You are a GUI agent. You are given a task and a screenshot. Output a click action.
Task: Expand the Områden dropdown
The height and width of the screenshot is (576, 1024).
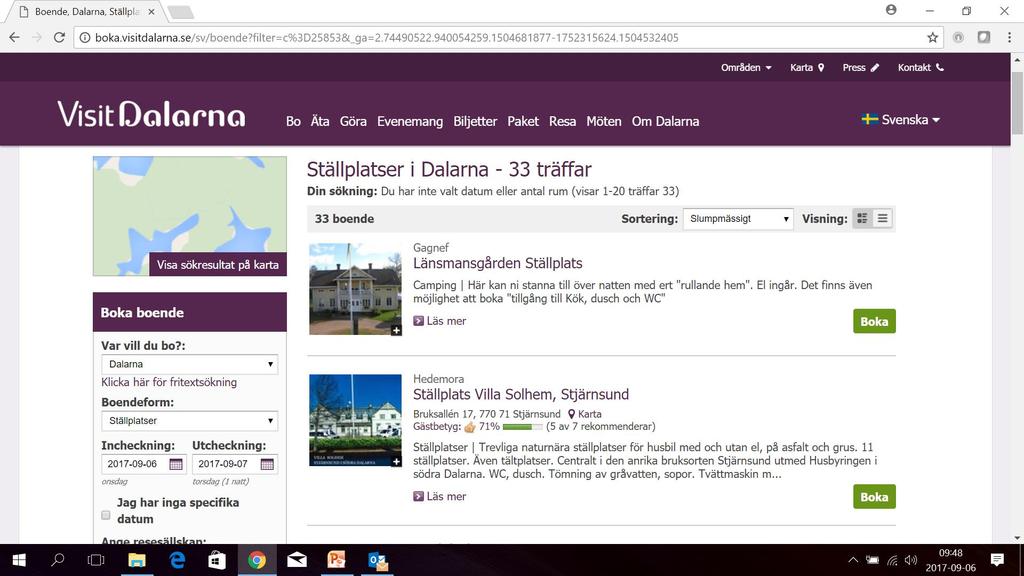[746, 67]
